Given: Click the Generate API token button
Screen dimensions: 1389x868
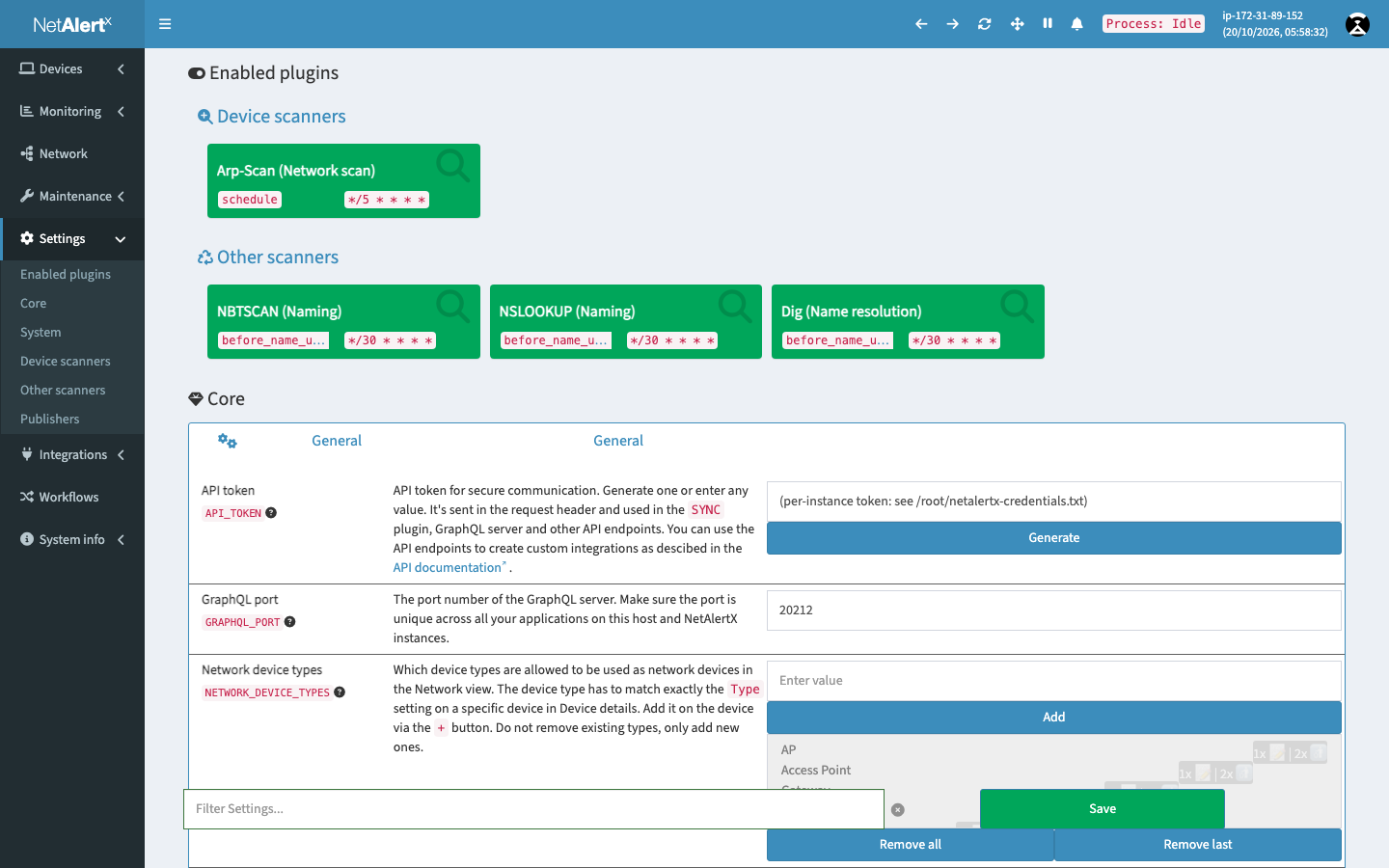Looking at the screenshot, I should click(1053, 538).
